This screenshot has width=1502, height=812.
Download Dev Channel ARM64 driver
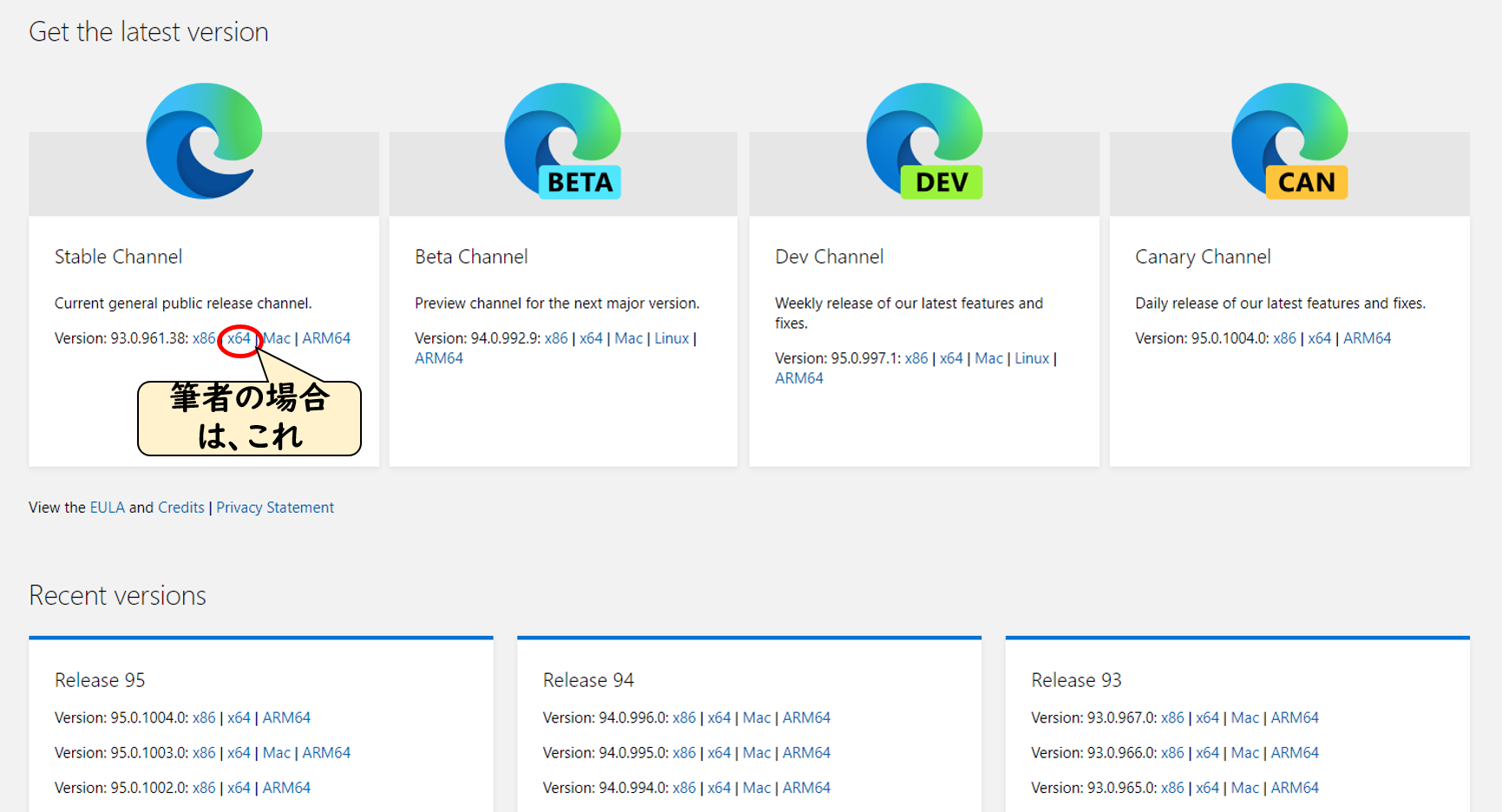coord(799,378)
